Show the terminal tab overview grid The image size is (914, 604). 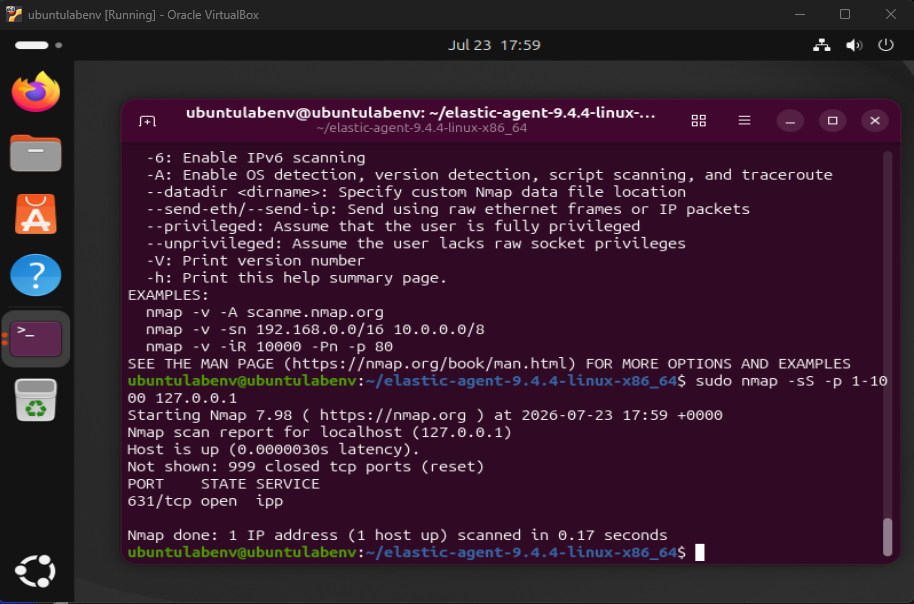(x=698, y=121)
